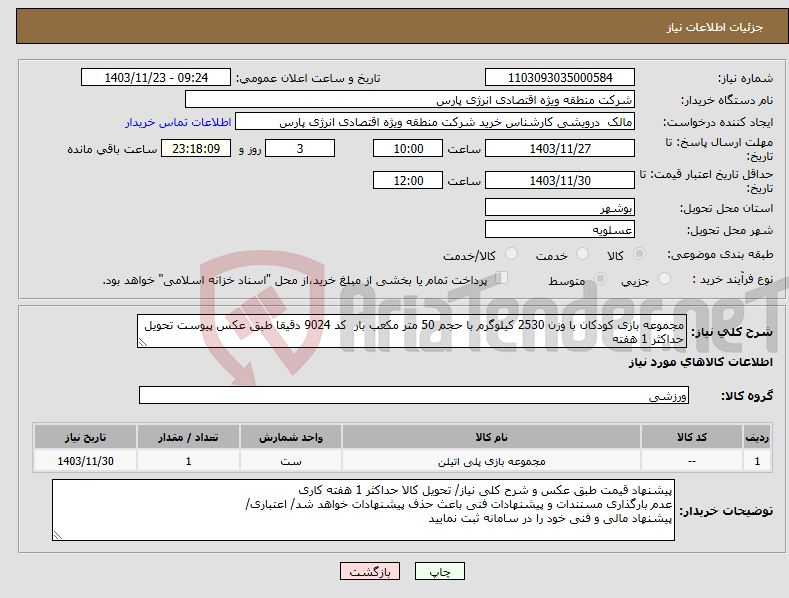Viewport: 789px width, 598px height.
Task: Click the remaining time field 23:18:09
Action: [196, 148]
